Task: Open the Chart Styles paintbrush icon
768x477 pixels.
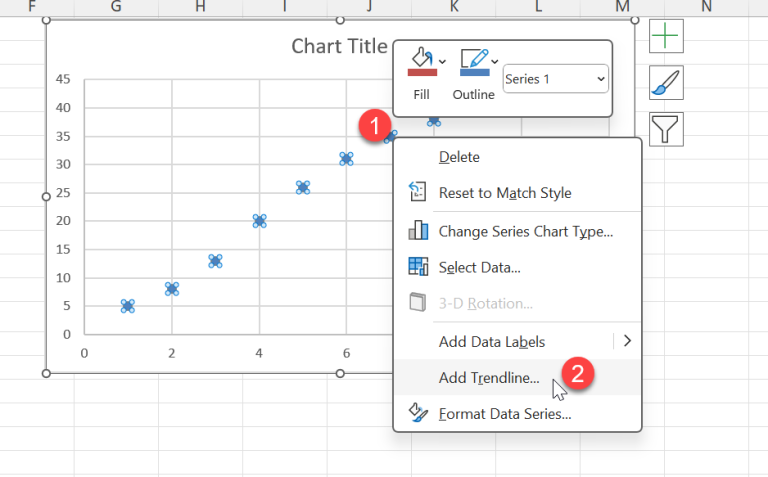Action: 666,82
